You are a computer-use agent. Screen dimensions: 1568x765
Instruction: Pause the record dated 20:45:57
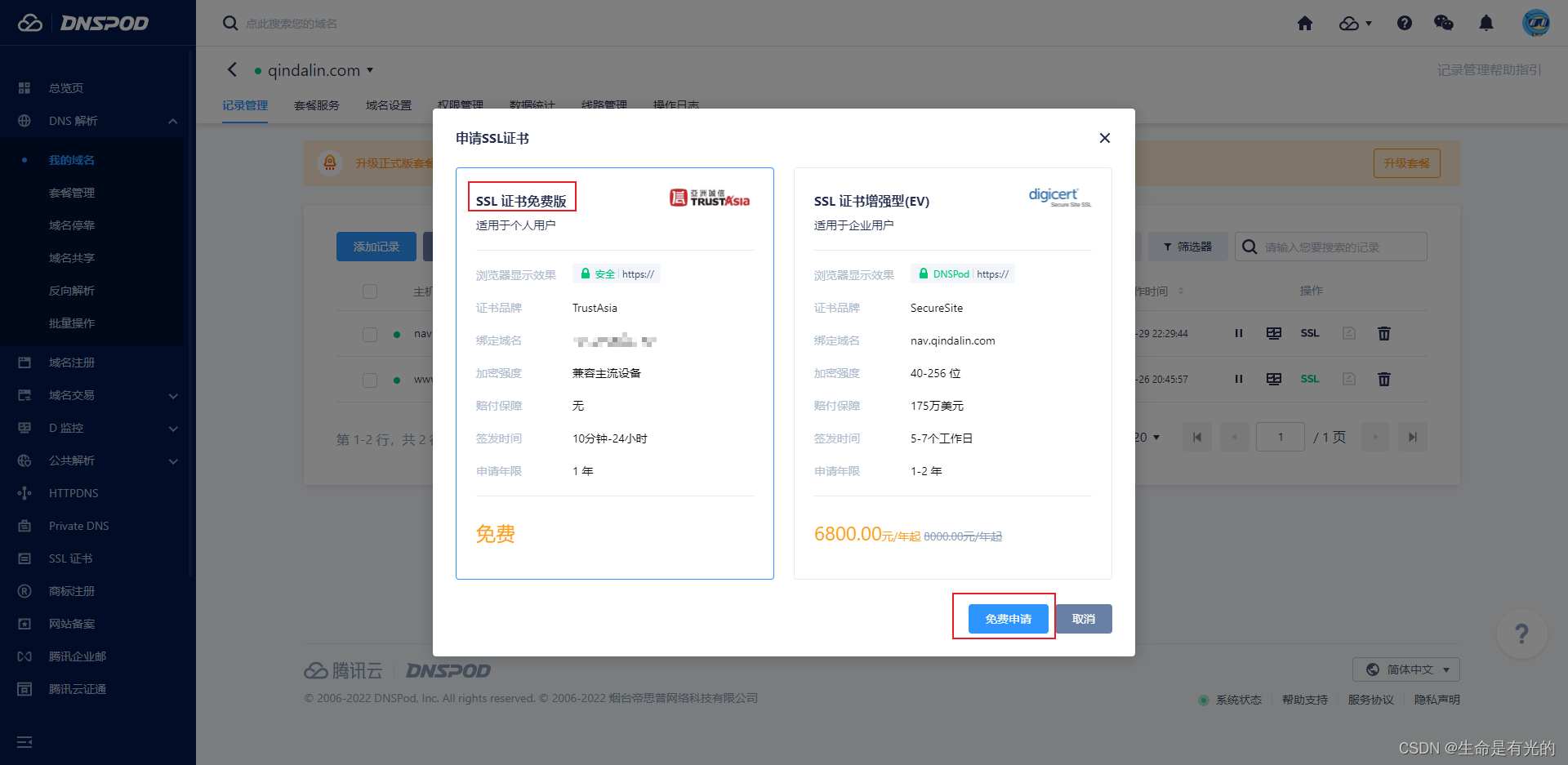coord(1239,379)
